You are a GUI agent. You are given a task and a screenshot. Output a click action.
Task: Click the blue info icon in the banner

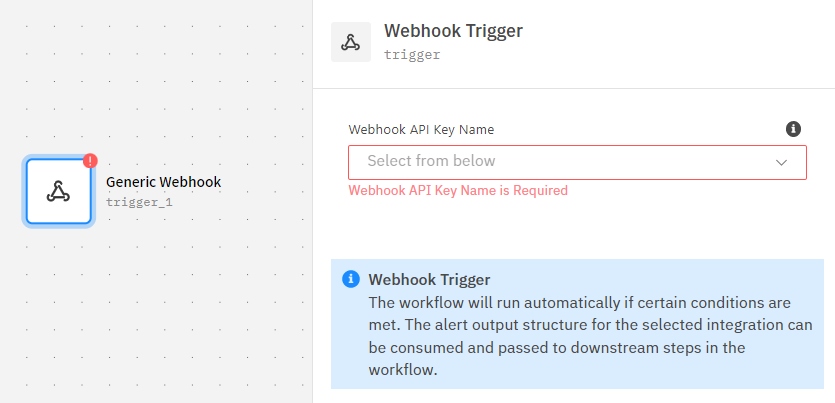[x=350, y=279]
